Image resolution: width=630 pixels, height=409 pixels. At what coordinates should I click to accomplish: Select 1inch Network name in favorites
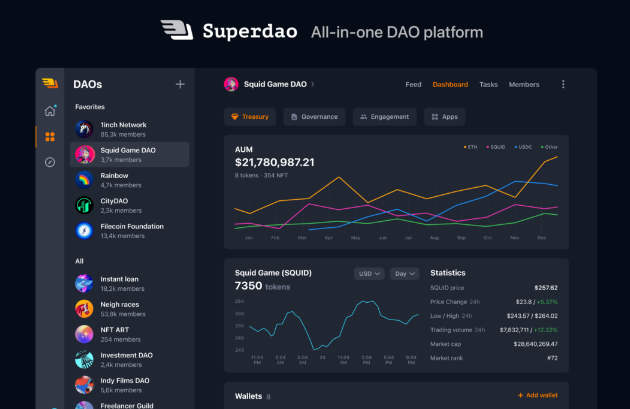point(123,125)
